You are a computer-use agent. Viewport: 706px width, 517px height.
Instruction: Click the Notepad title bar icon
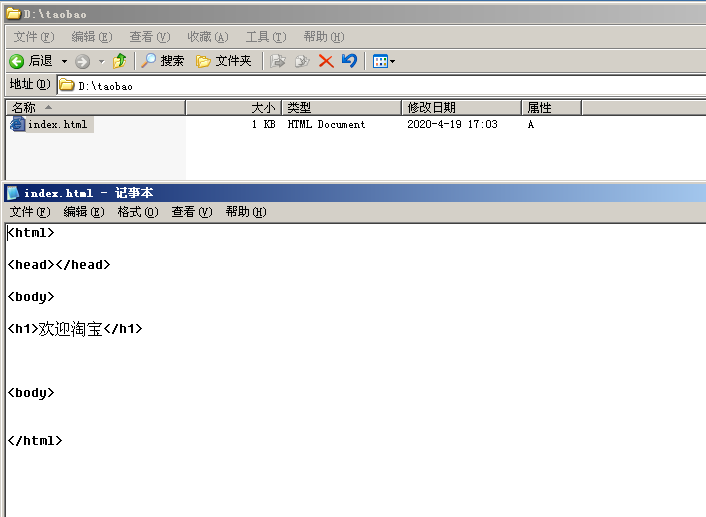coord(13,193)
